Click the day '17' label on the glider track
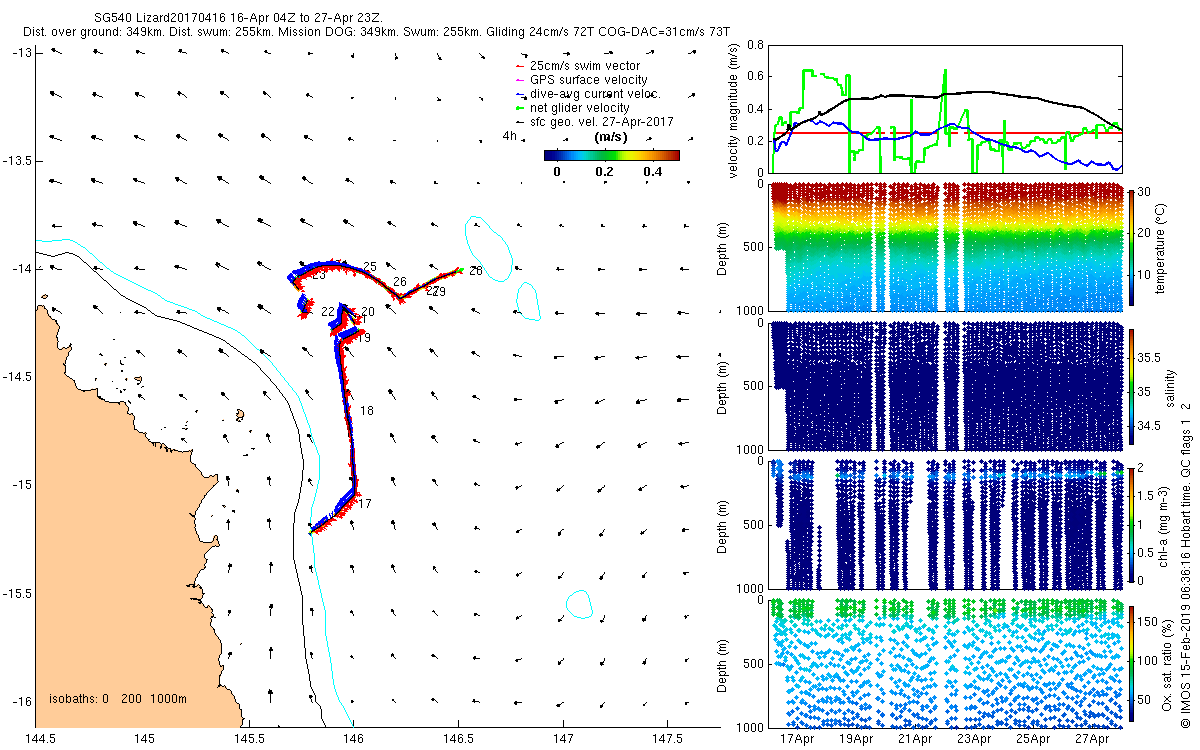The height and width of the screenshot is (750, 1200). (365, 504)
